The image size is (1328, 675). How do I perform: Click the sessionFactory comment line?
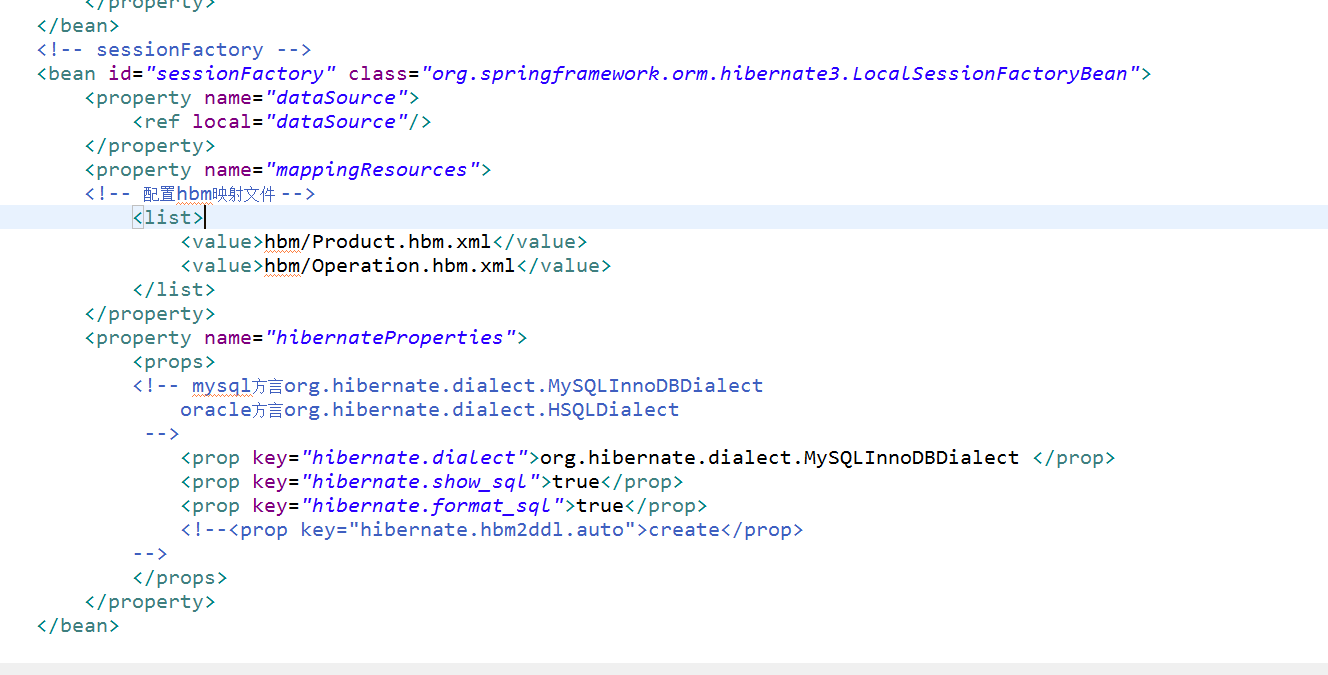[174, 49]
